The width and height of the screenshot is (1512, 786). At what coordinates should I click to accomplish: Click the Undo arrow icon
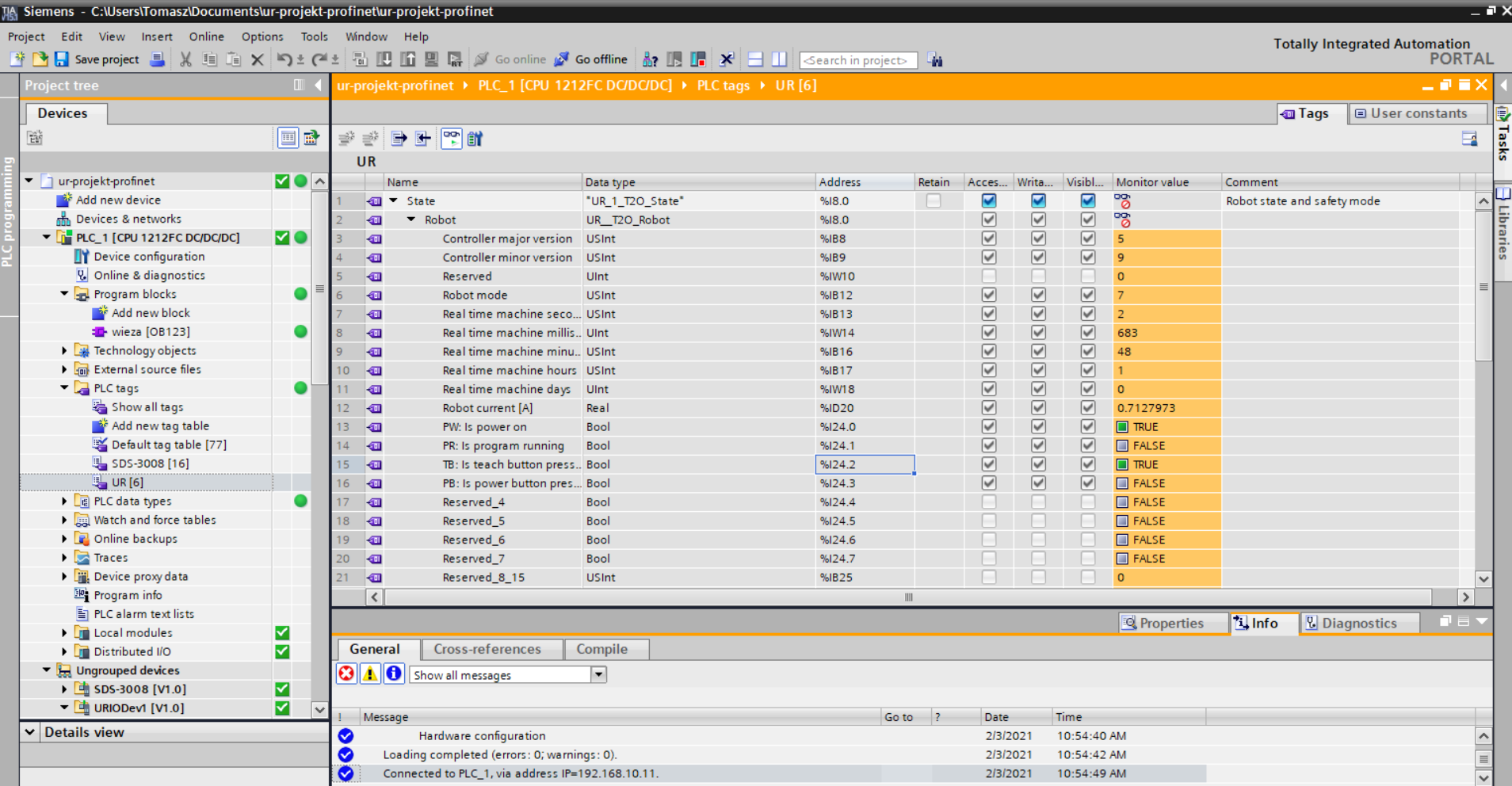click(284, 59)
